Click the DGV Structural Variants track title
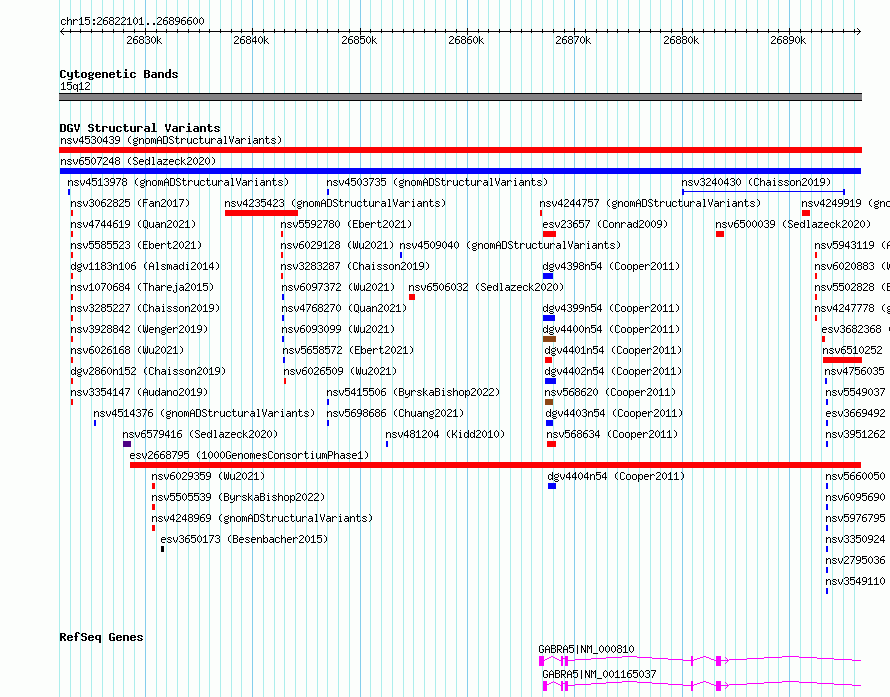The height and width of the screenshot is (697, 890). click(x=140, y=128)
